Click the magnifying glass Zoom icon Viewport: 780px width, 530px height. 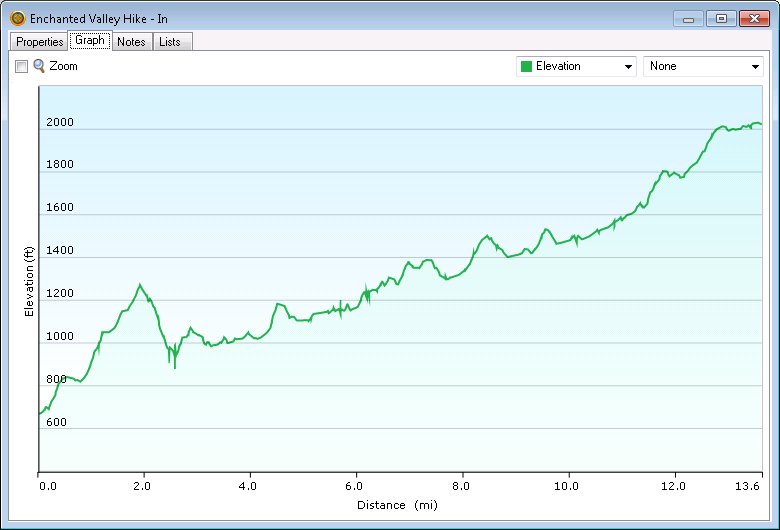39,66
